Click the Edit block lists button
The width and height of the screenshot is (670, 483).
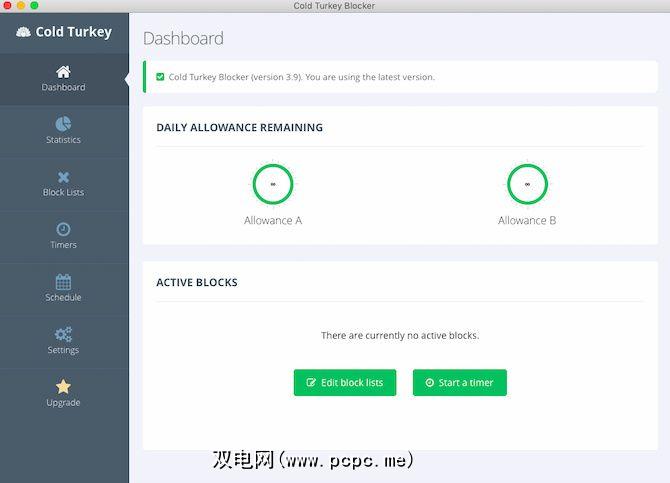(x=345, y=383)
